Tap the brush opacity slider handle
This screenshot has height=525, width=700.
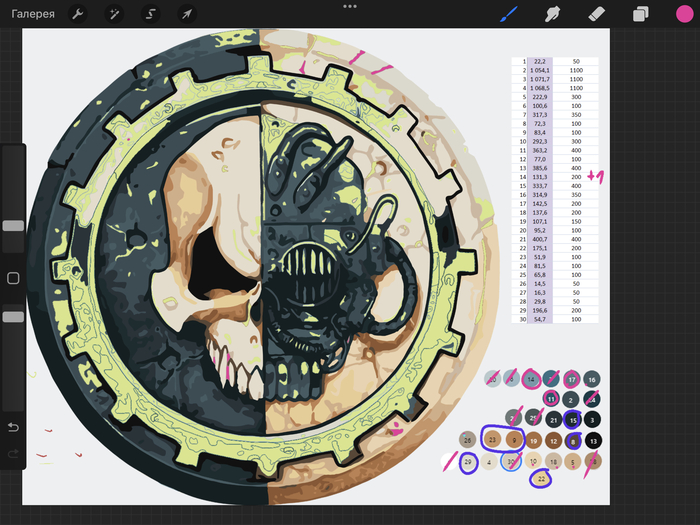click(x=13, y=316)
